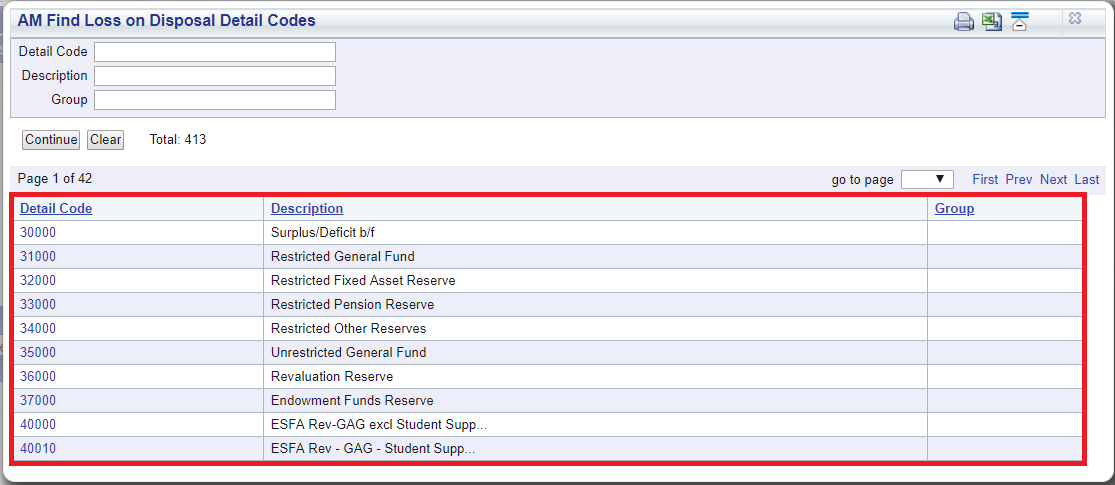Close the Find Loss dialog

1075,19
